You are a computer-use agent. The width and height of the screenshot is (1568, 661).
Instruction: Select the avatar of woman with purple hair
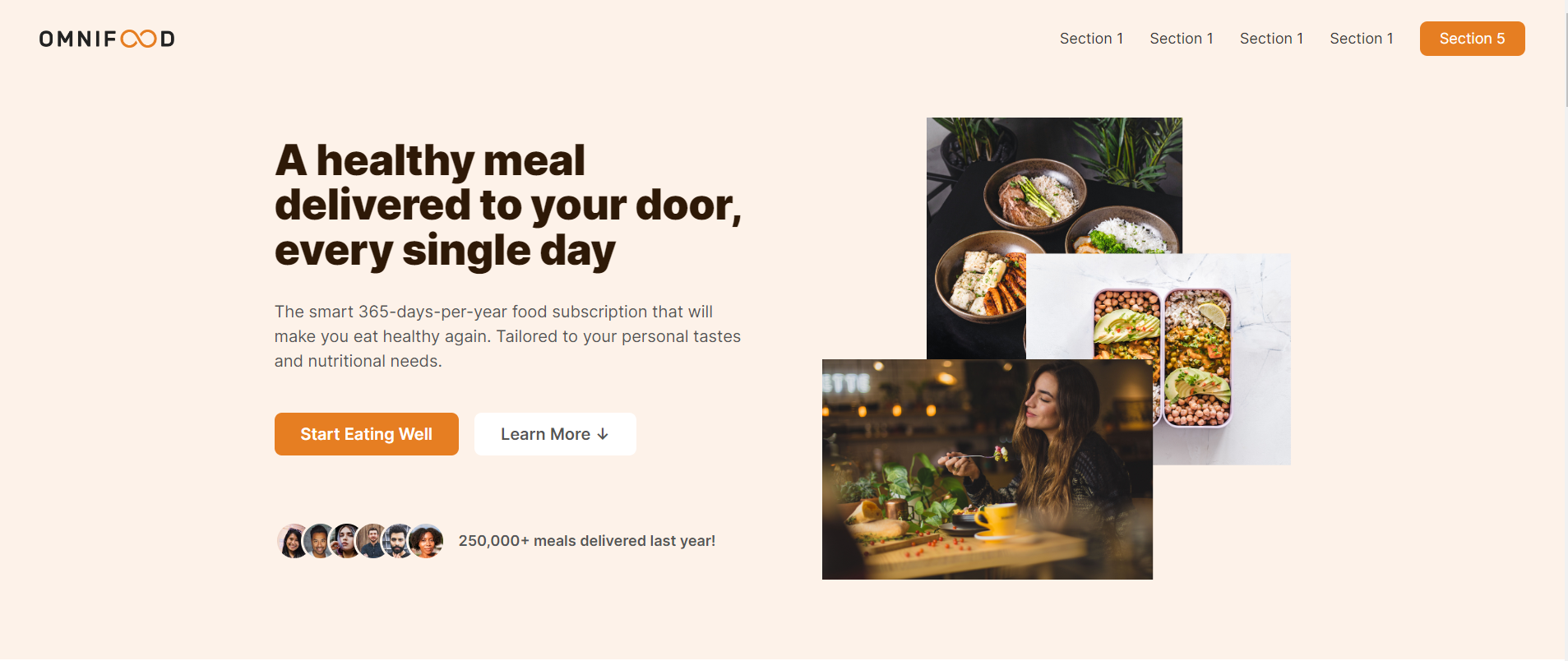[346, 541]
